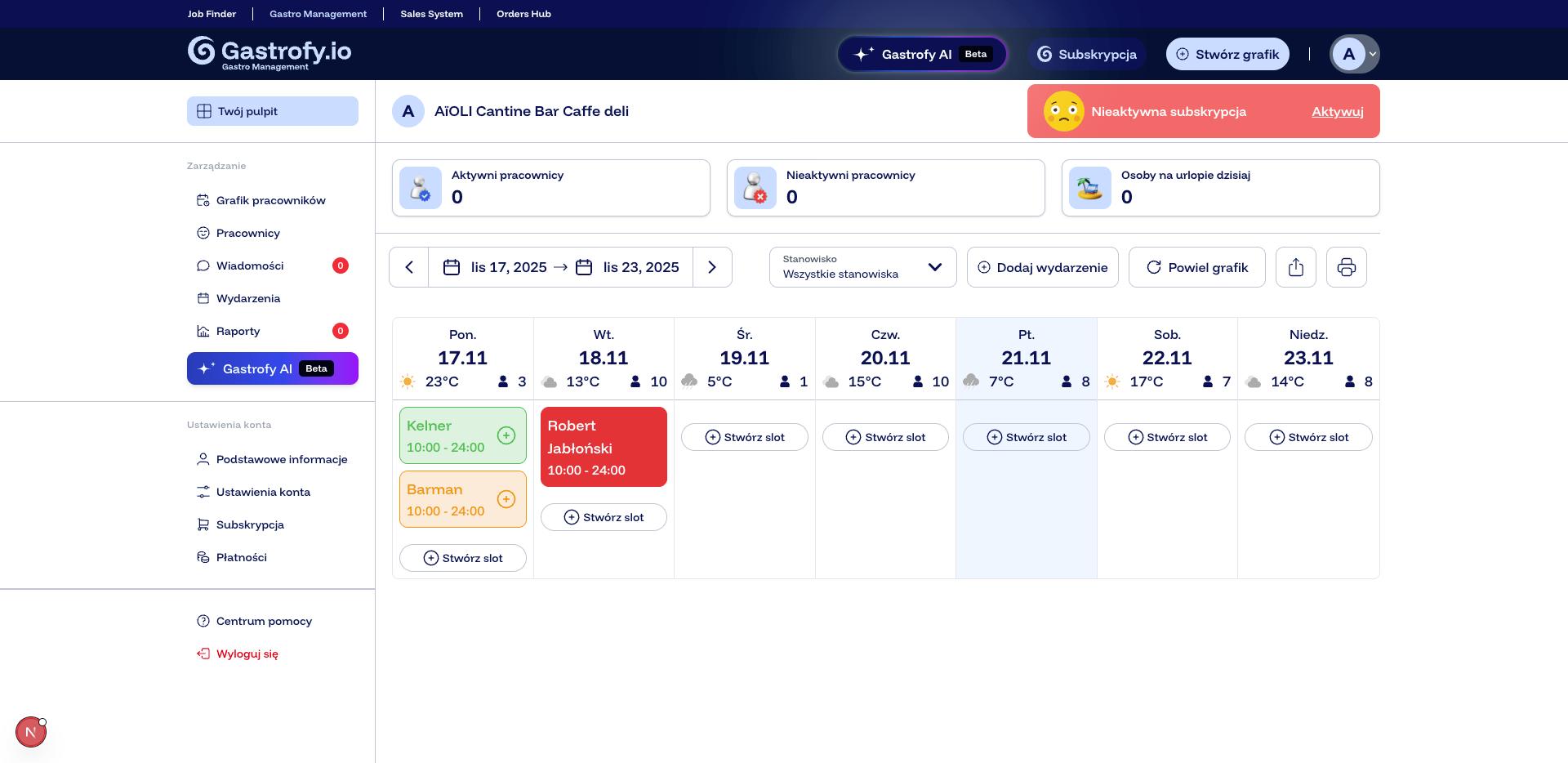
Task: Click the plus icon on Barman slot
Action: point(506,499)
